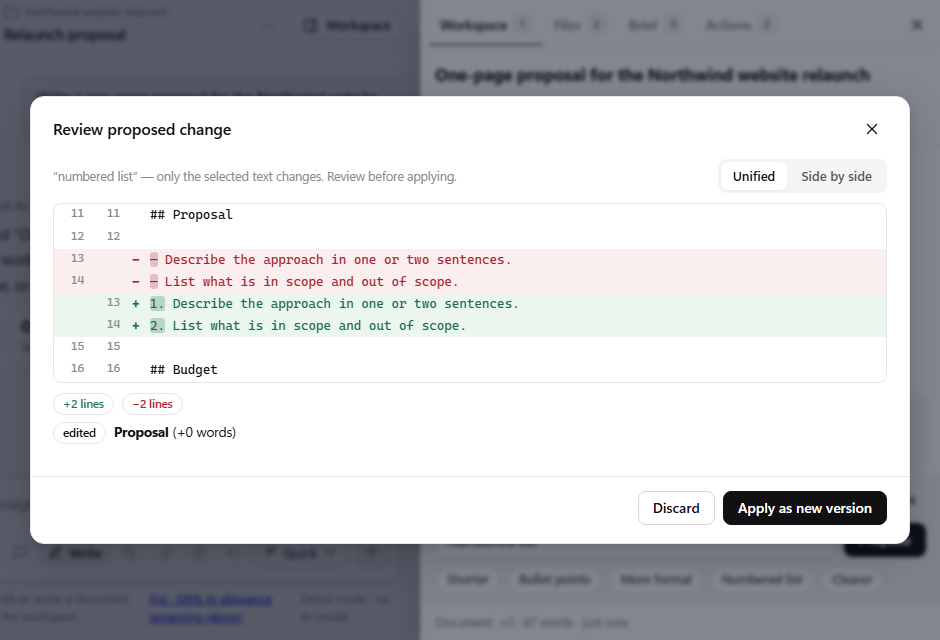Click the '## Proposal' diff line
The height and width of the screenshot is (640, 940).
469,215
